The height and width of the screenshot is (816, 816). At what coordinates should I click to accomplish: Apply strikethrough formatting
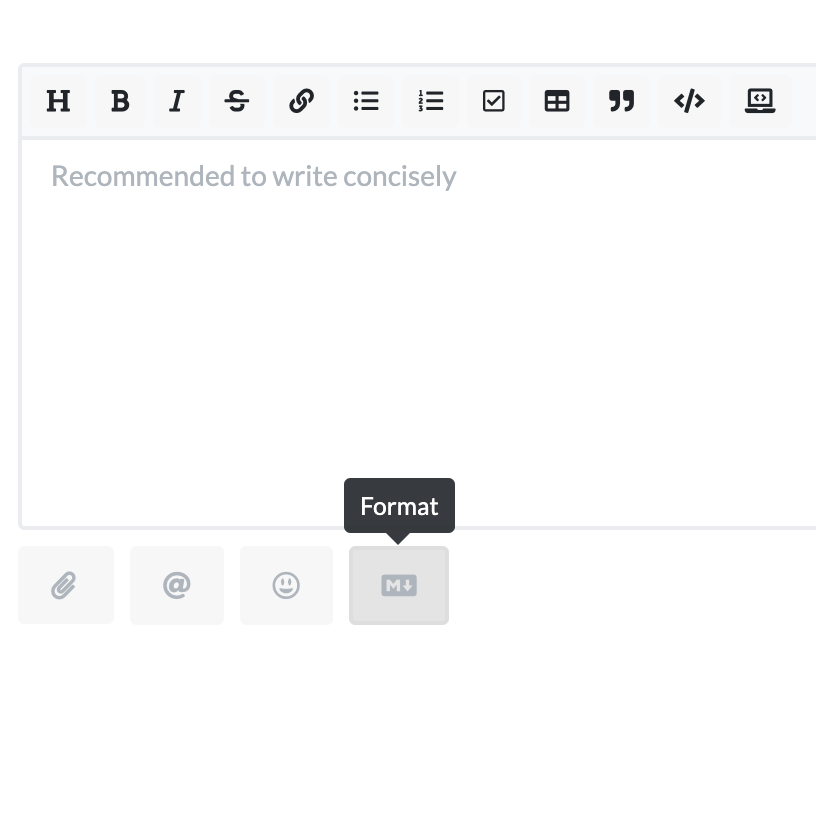click(237, 101)
